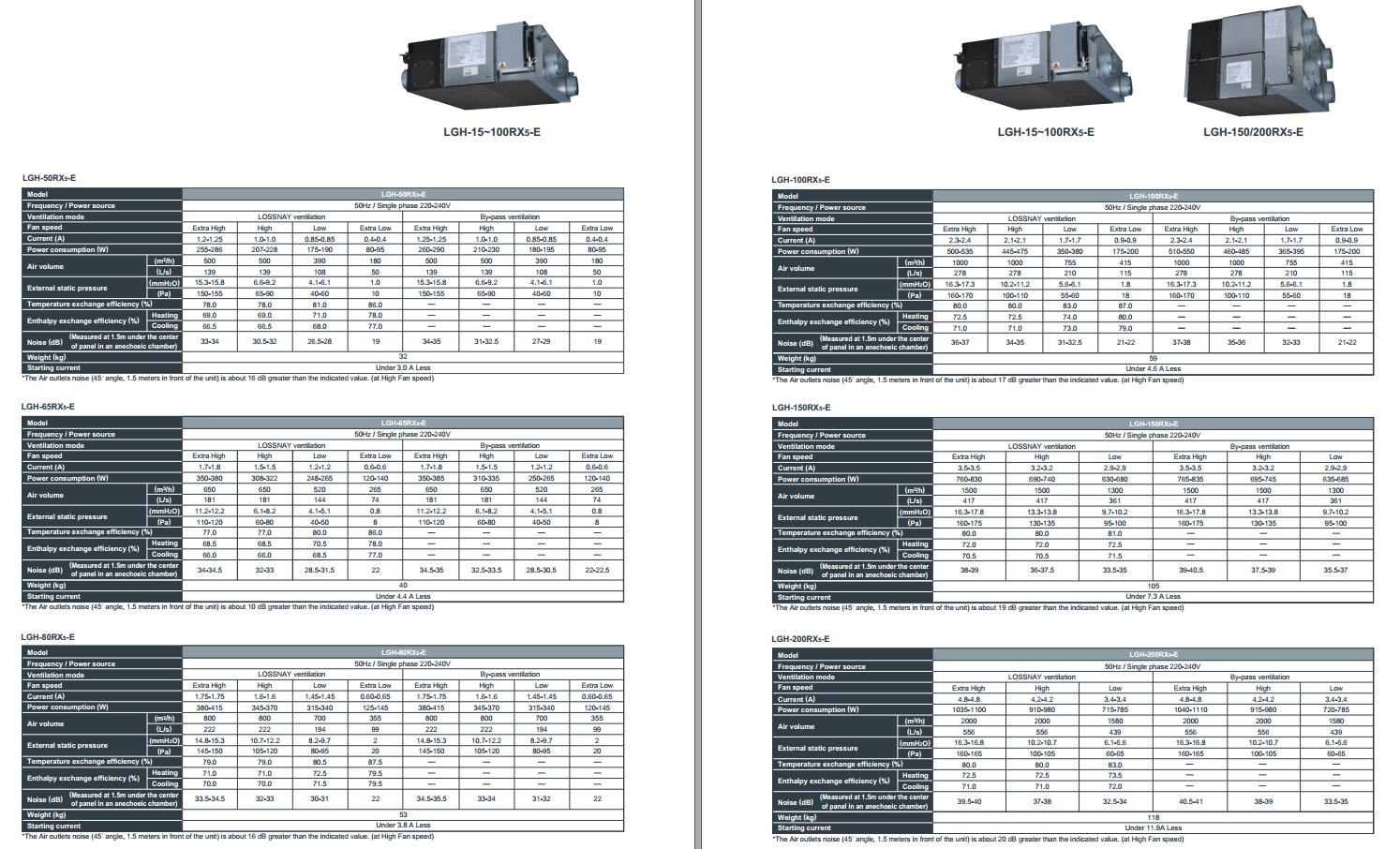Select power consumption value "125-145"
Screen dimensions: 1400x849
[x=375, y=707]
